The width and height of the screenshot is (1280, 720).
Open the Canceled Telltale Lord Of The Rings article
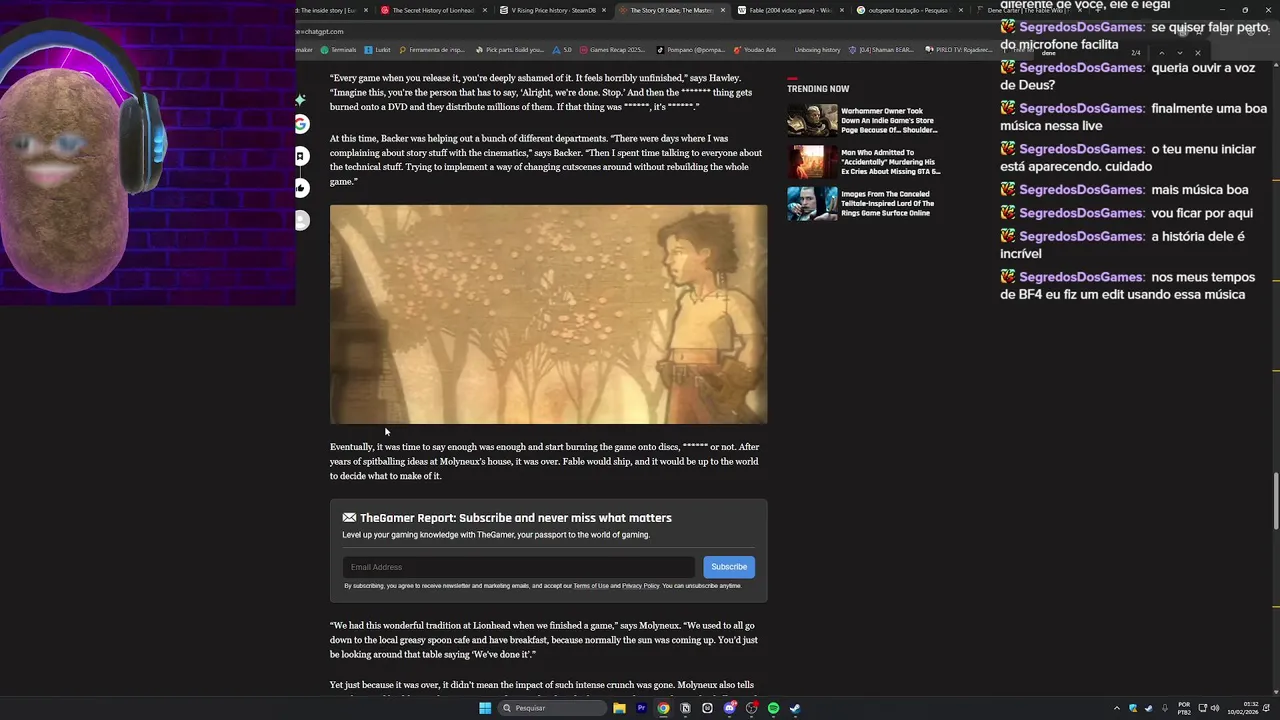click(x=888, y=203)
